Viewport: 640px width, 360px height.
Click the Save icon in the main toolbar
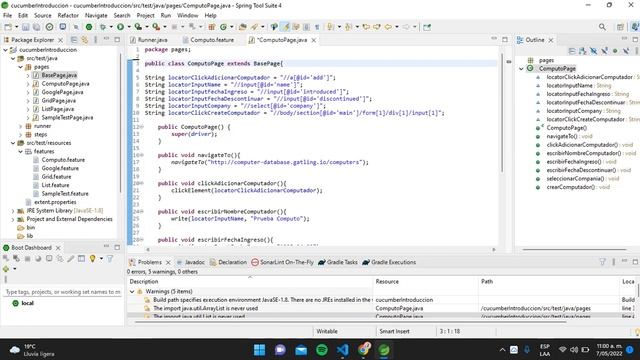(x=26, y=27)
